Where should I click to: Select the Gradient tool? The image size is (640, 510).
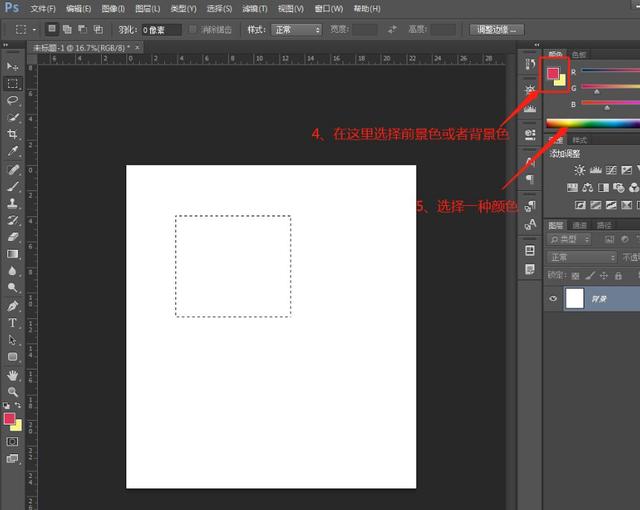12,254
